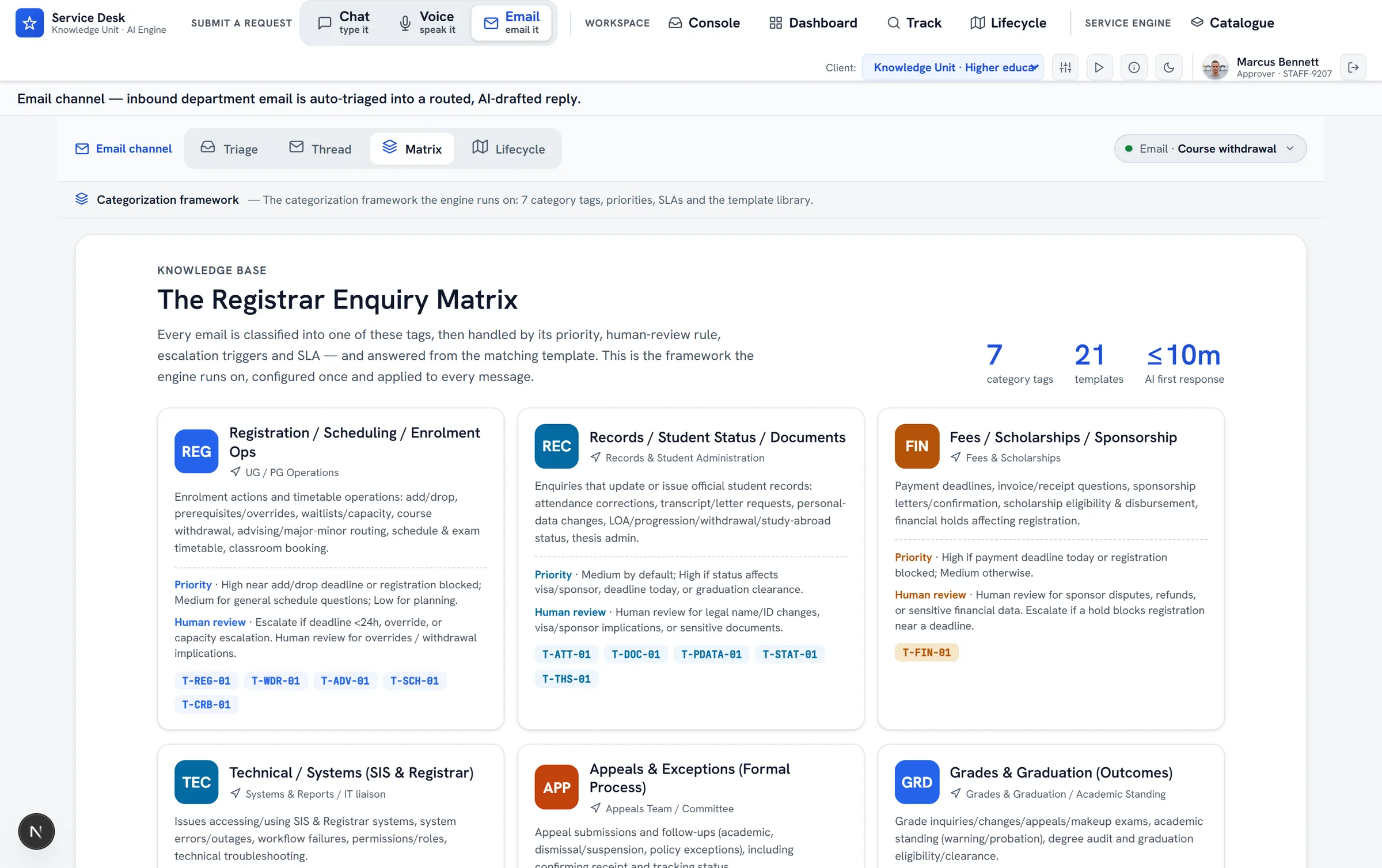
Task: Click the round N floating button
Action: click(x=36, y=831)
